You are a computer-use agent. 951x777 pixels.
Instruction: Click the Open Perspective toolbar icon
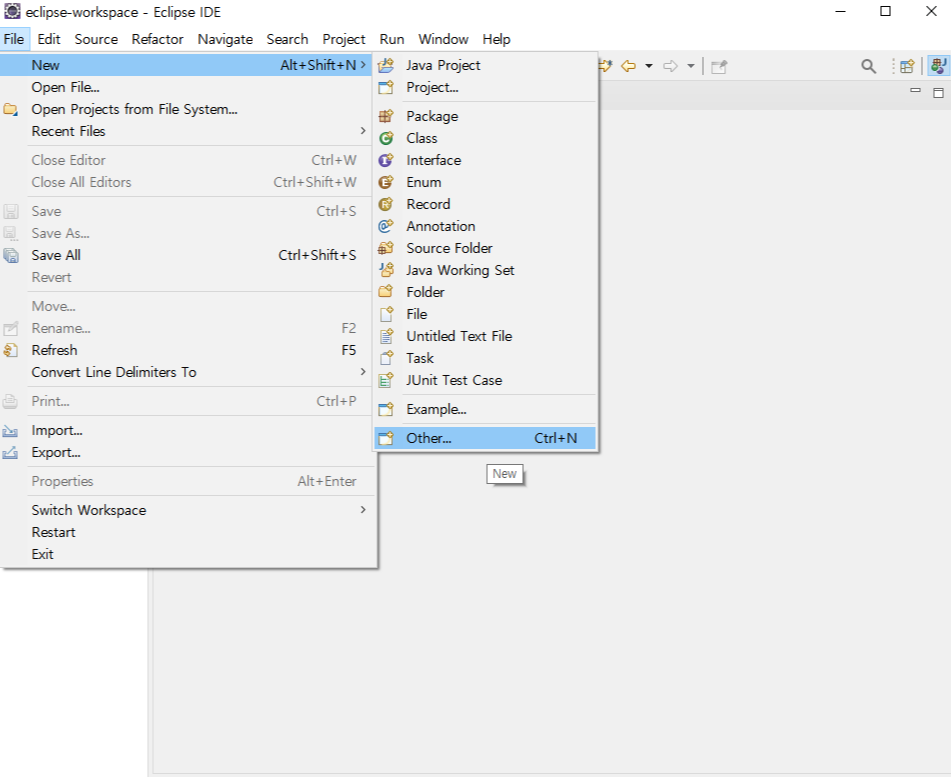pyautogui.click(x=907, y=66)
